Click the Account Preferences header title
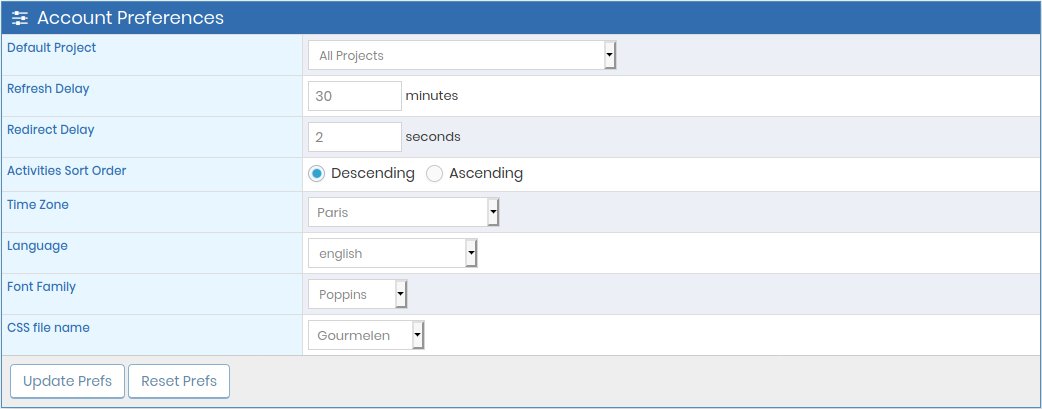Image resolution: width=1042 pixels, height=409 pixels. coord(130,18)
